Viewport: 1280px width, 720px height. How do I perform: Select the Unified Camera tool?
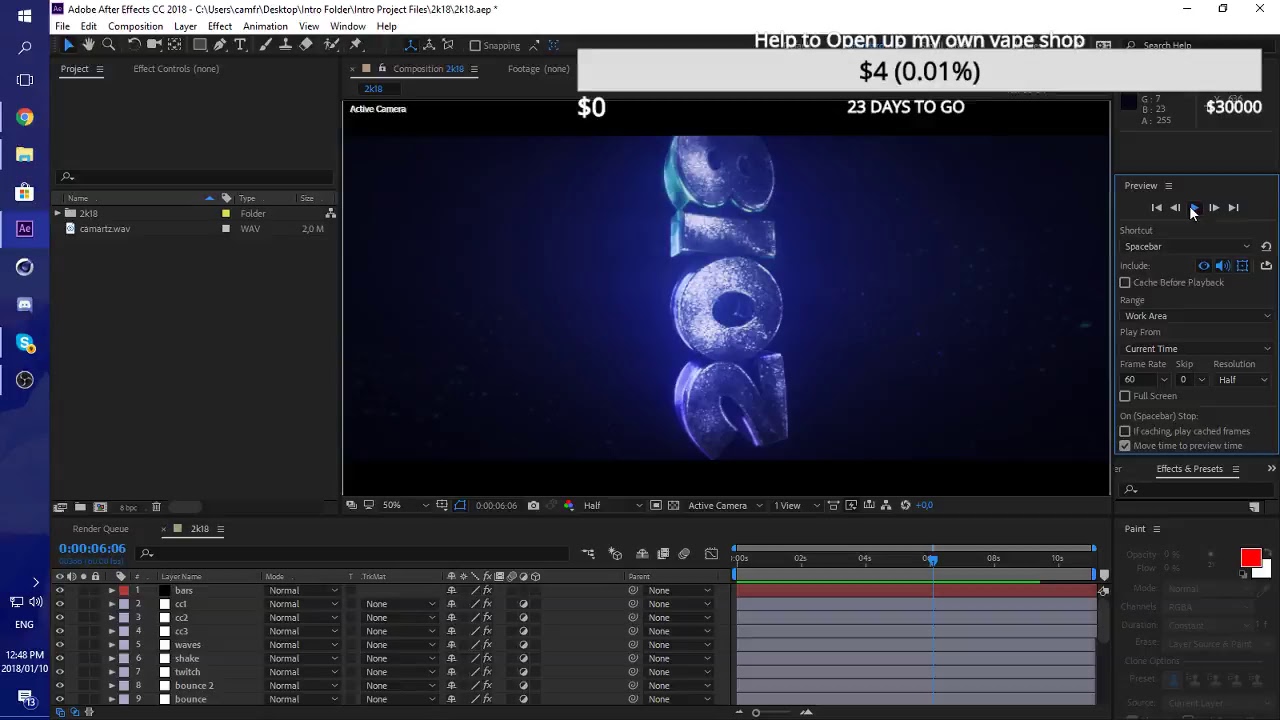(154, 45)
